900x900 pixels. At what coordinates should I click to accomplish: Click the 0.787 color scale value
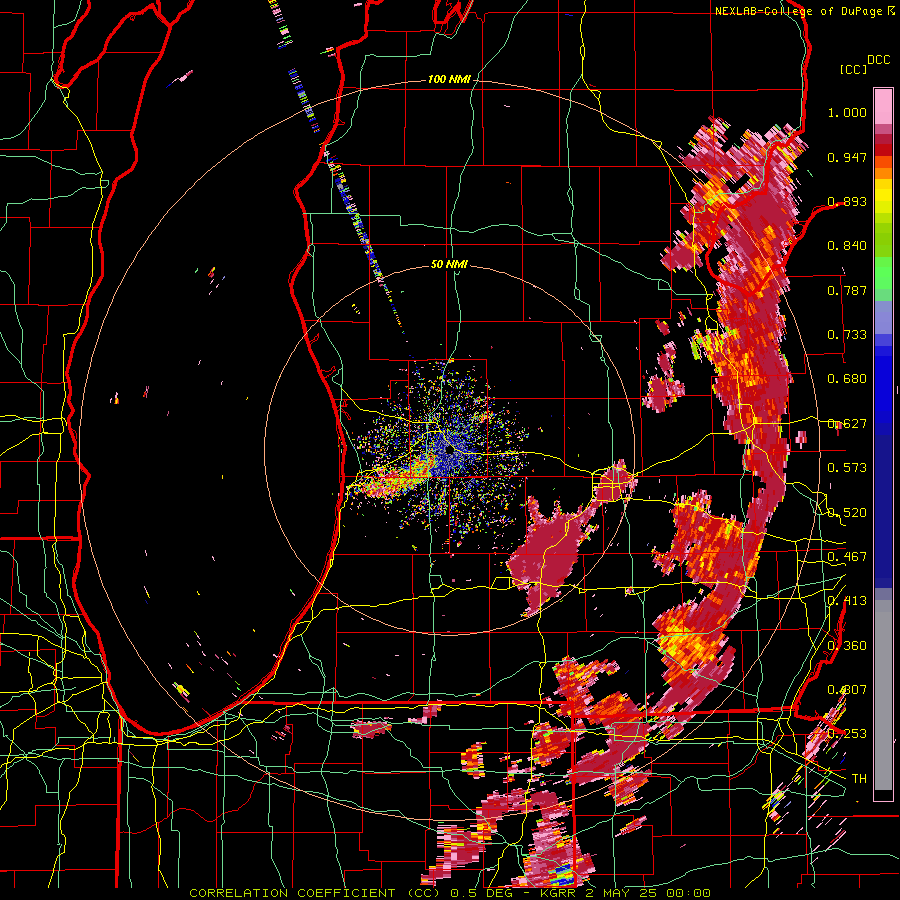(x=847, y=290)
